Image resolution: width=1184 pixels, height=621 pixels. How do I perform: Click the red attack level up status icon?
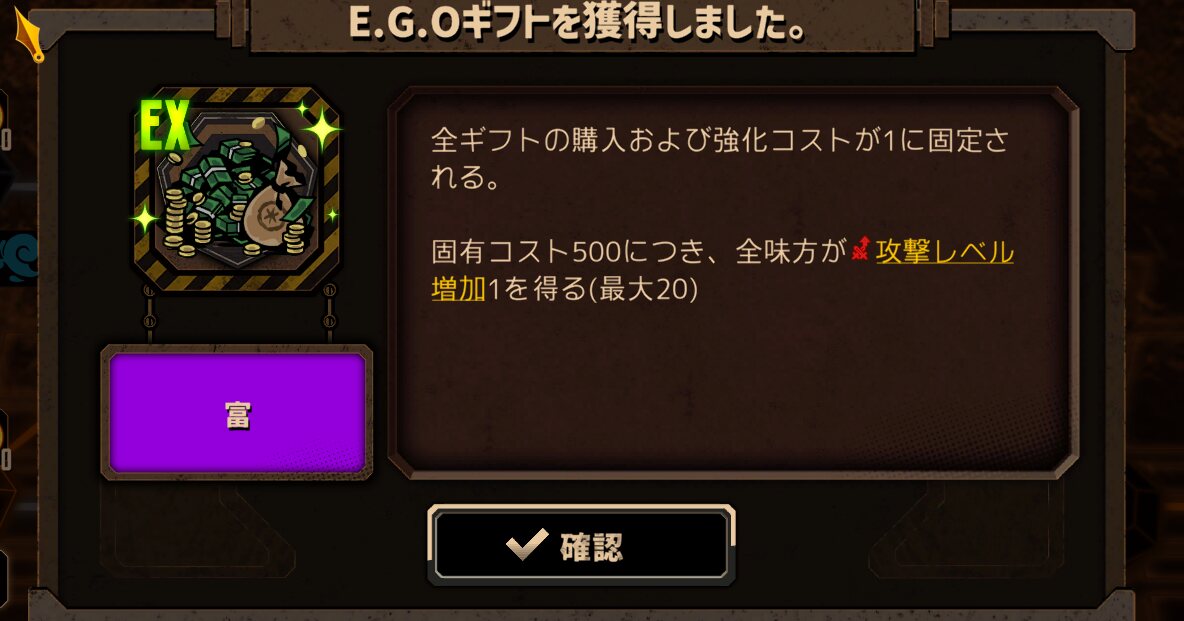(861, 249)
